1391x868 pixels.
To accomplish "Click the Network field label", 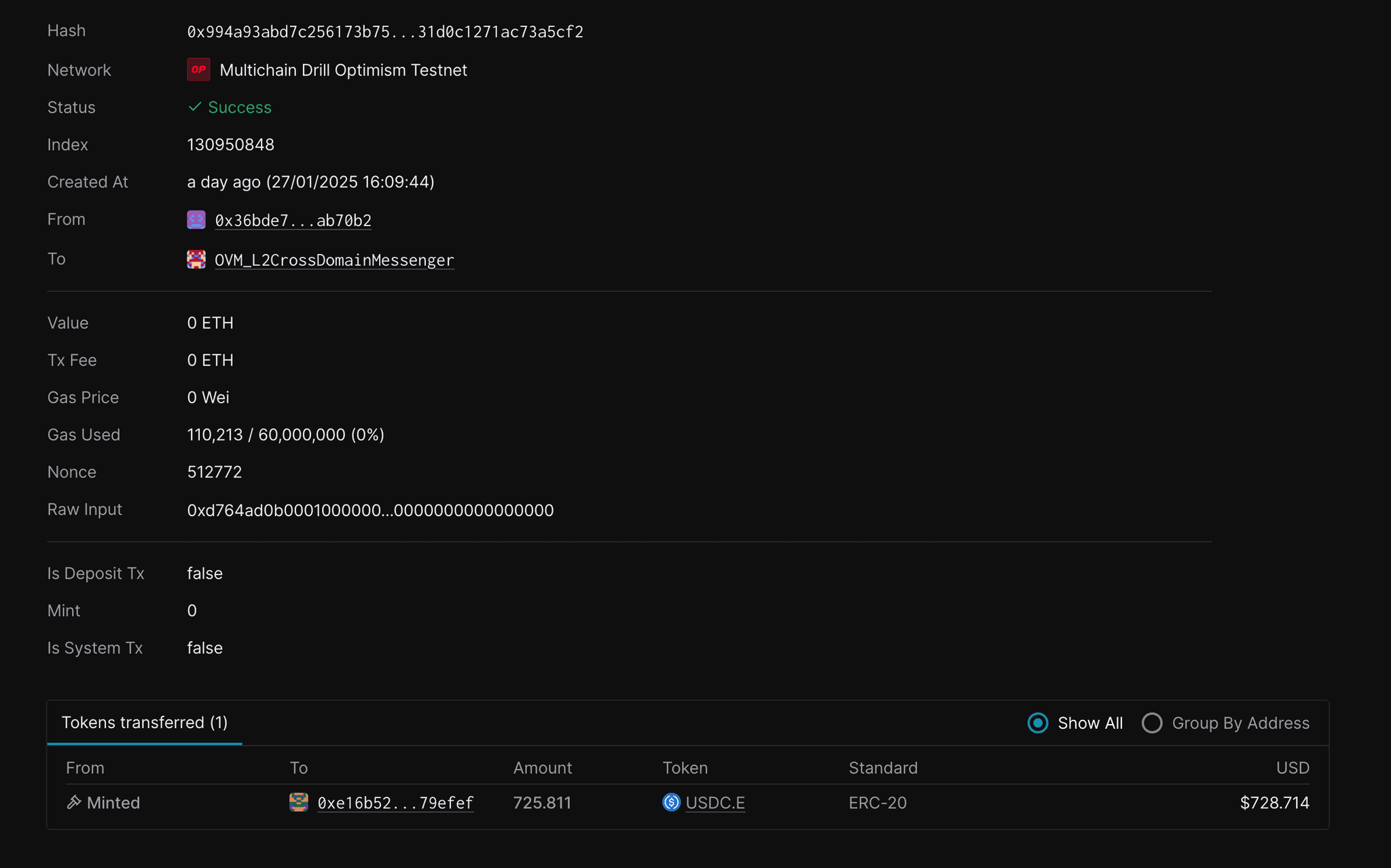I will pyautogui.click(x=79, y=70).
